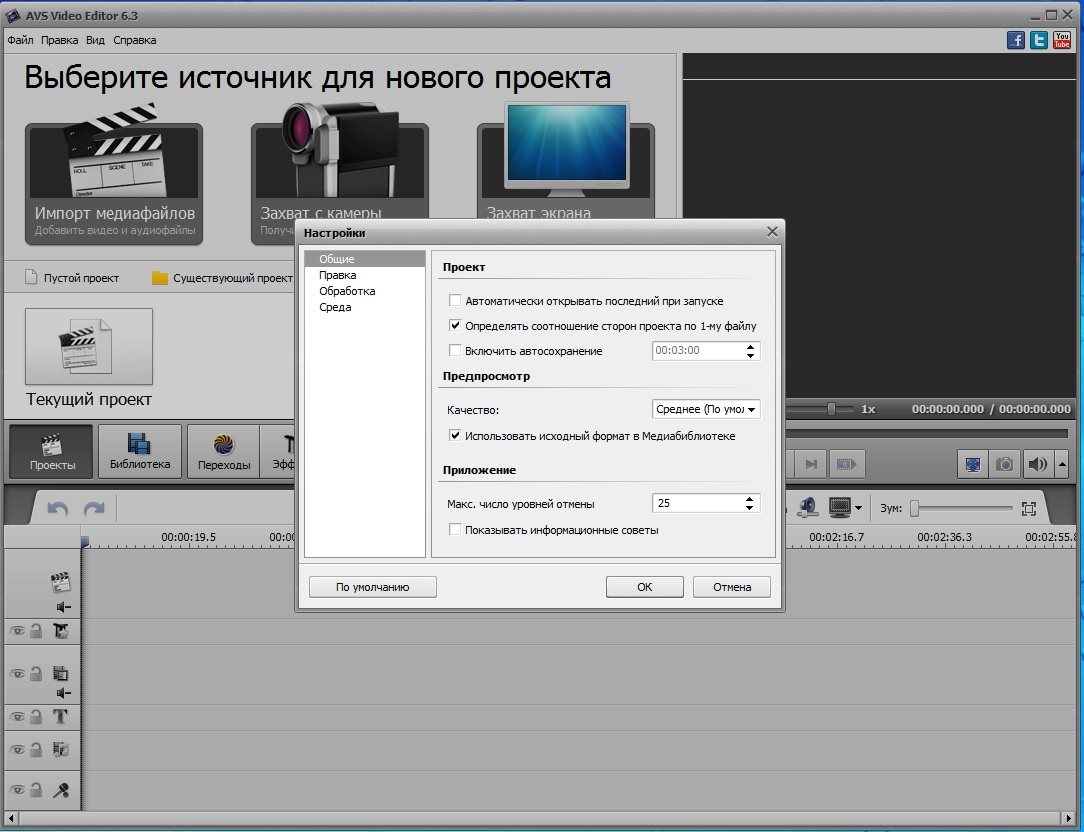Decrease autosave interval with down arrow
This screenshot has width=1084, height=832.
coord(751,355)
